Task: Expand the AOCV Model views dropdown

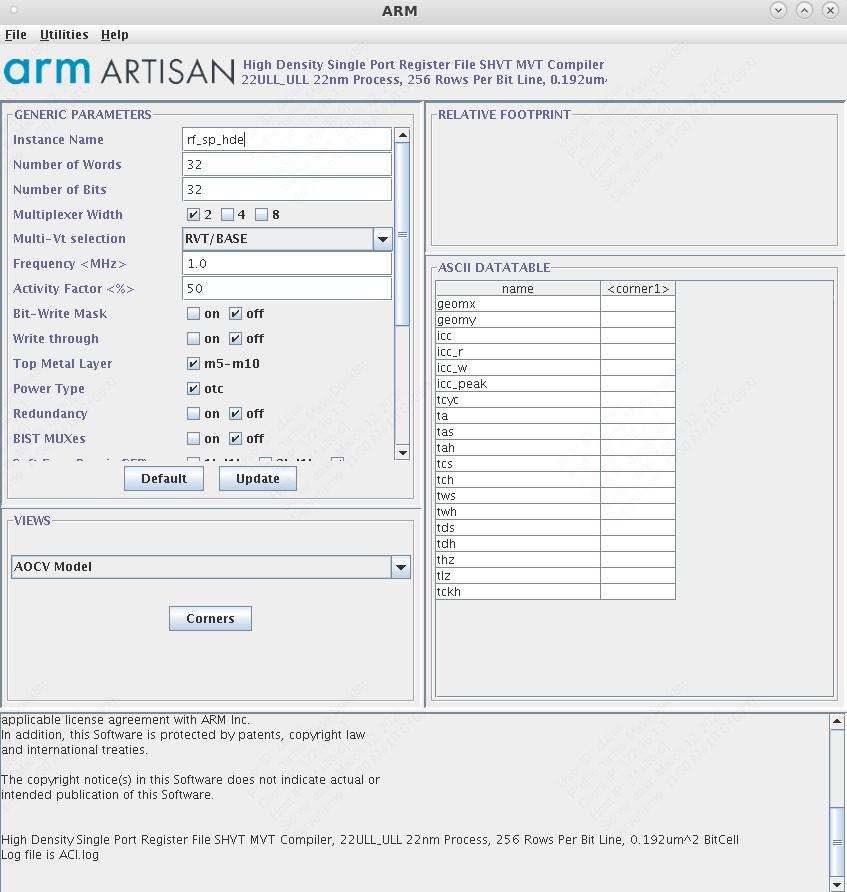Action: (400, 567)
